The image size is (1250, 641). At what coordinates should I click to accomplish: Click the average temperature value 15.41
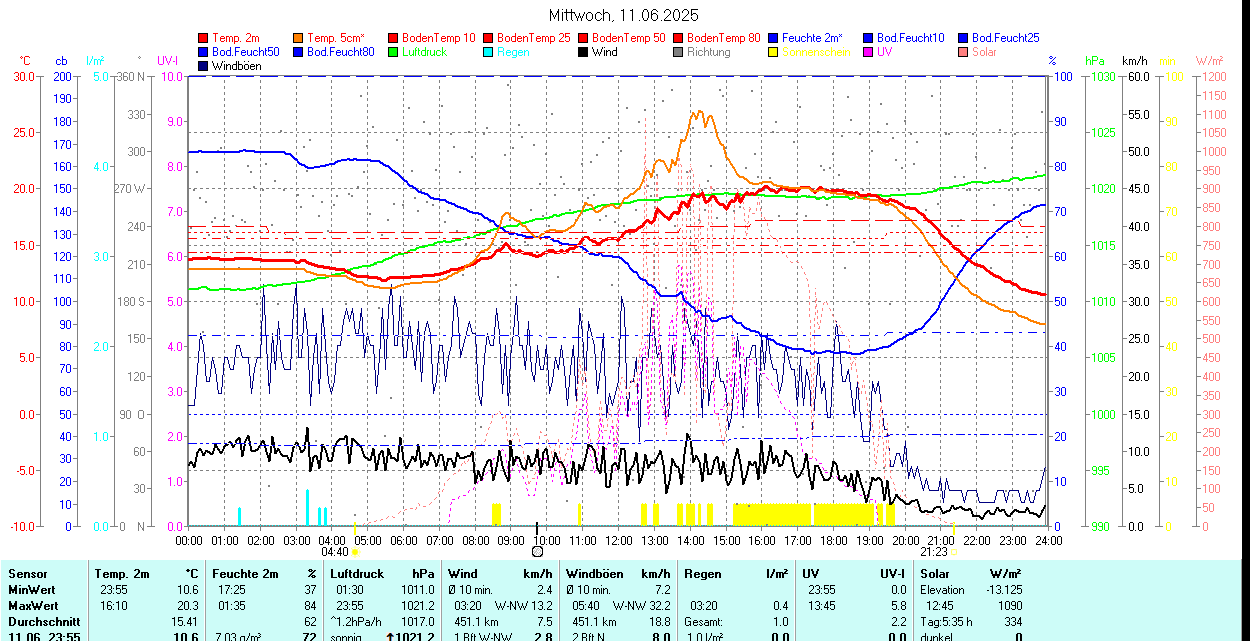183,622
